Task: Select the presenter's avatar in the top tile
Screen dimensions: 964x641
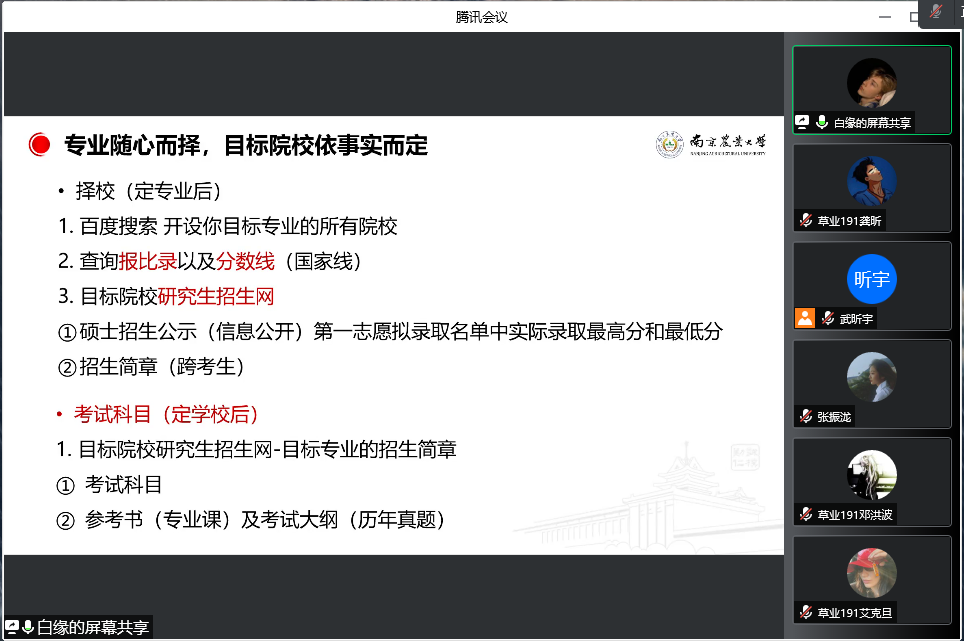Action: pyautogui.click(x=871, y=83)
